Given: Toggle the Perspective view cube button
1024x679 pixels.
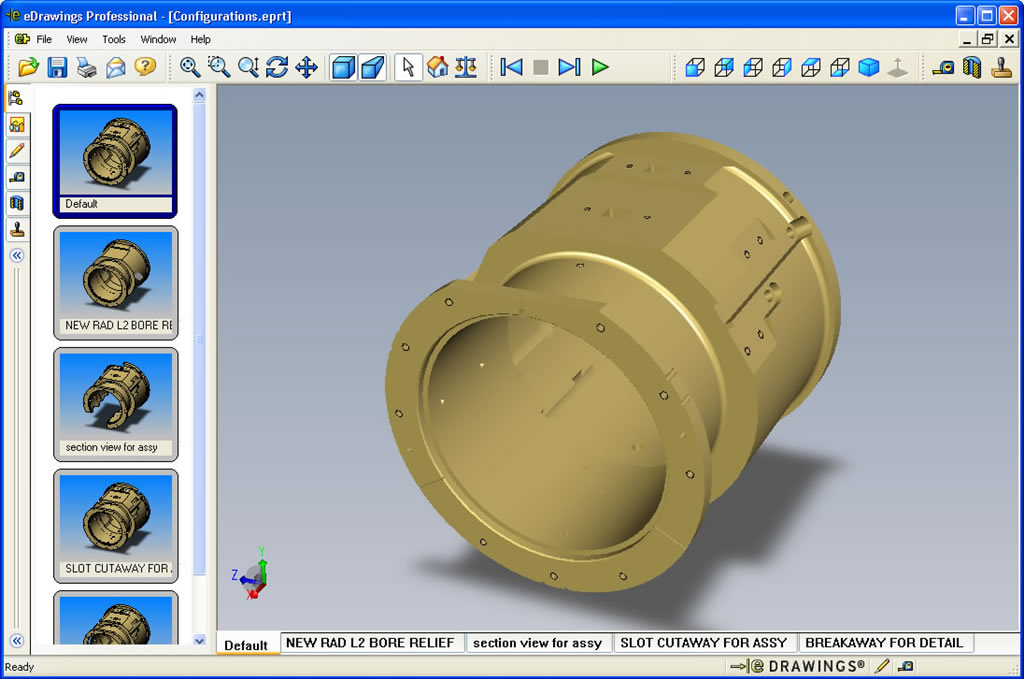Looking at the screenshot, I should (373, 67).
